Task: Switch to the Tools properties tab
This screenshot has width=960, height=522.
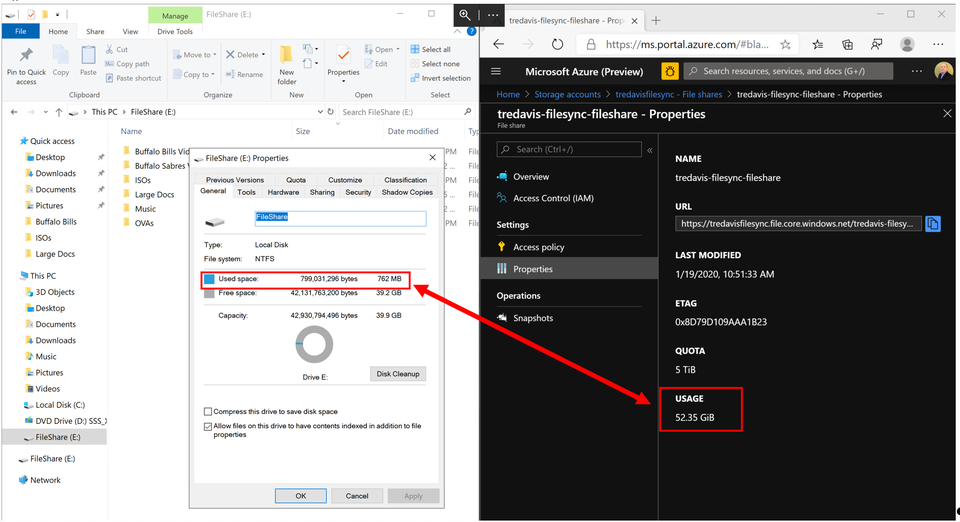Action: pos(246,192)
